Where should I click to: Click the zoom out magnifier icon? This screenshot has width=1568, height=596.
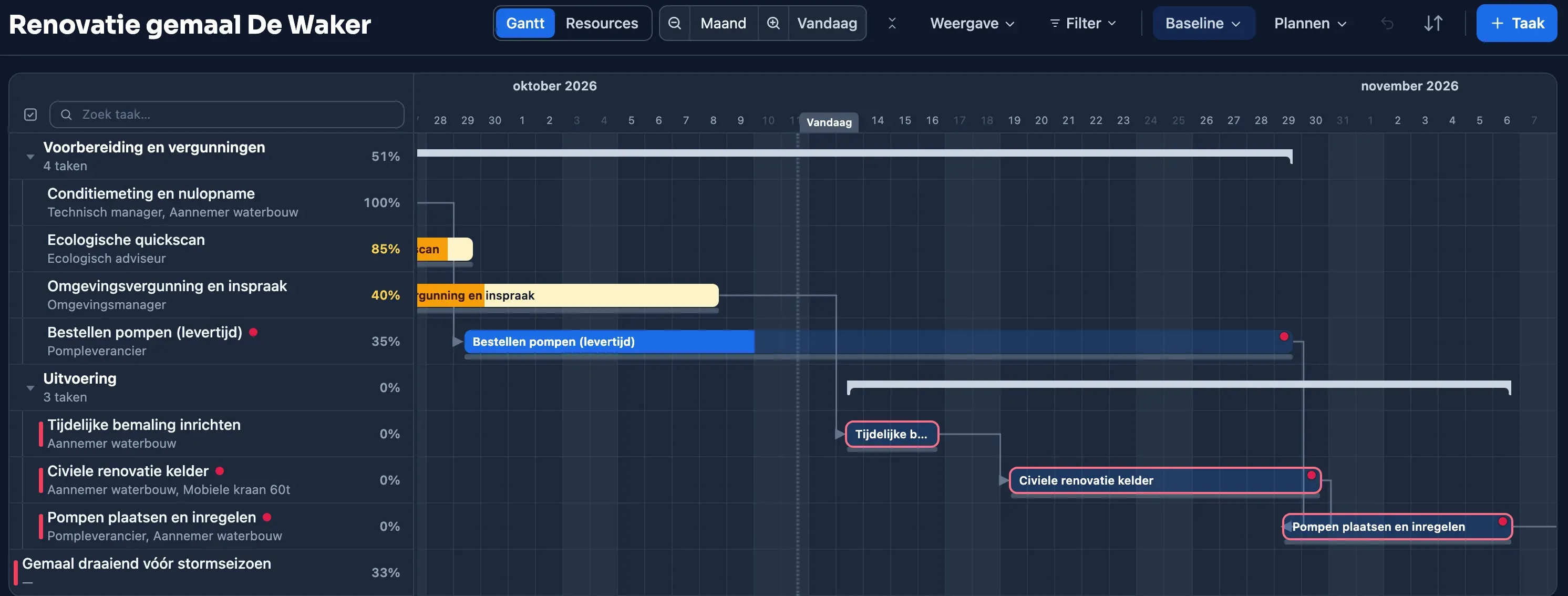click(674, 23)
